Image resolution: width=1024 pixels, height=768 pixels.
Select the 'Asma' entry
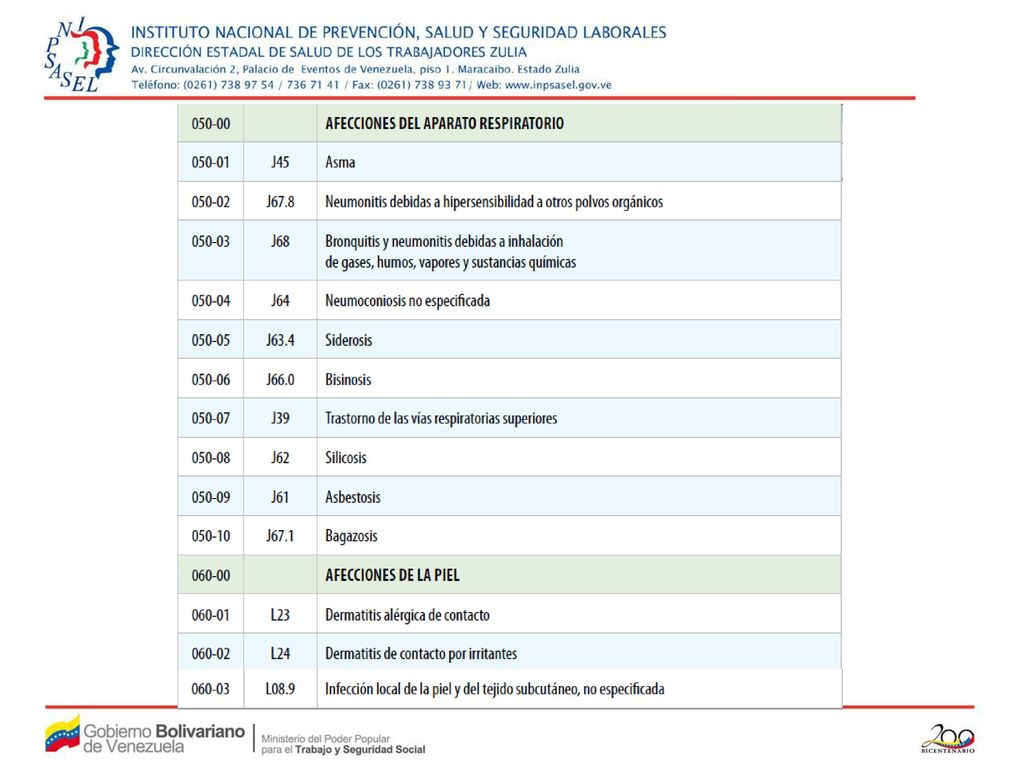tap(340, 162)
